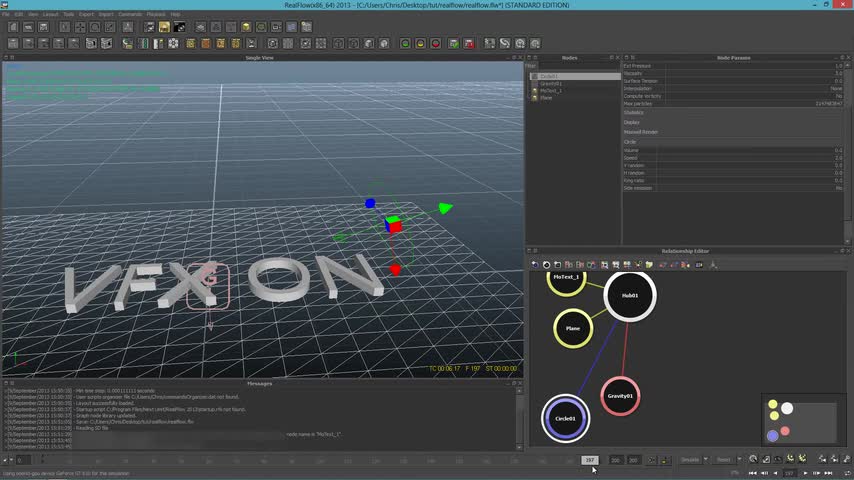
Task: Toggle the Side emission value
Action: click(838, 188)
